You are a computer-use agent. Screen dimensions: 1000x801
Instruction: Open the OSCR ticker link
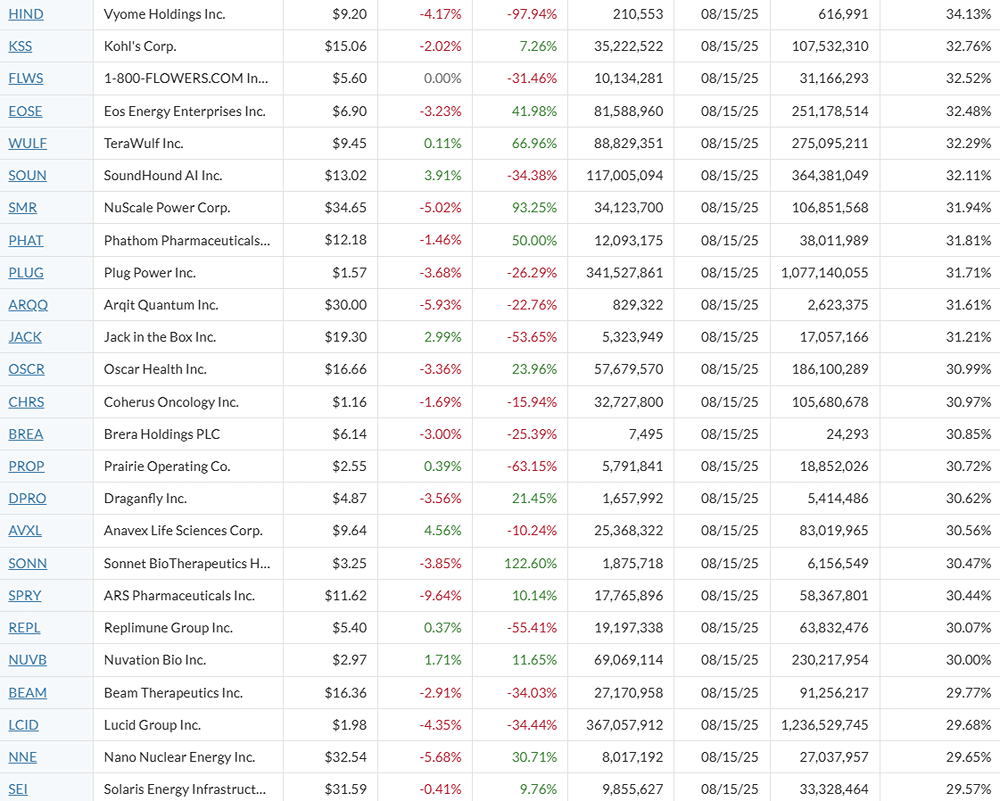click(x=26, y=369)
